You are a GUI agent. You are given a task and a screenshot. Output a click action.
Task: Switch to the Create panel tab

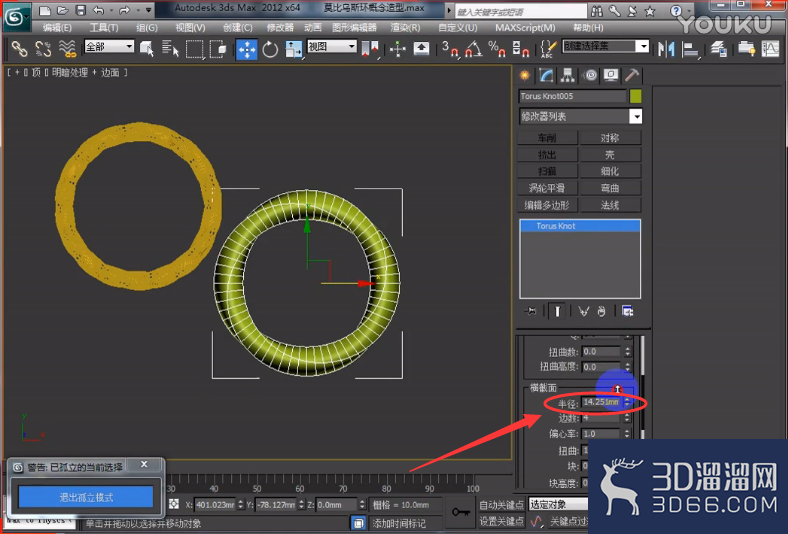(x=525, y=75)
